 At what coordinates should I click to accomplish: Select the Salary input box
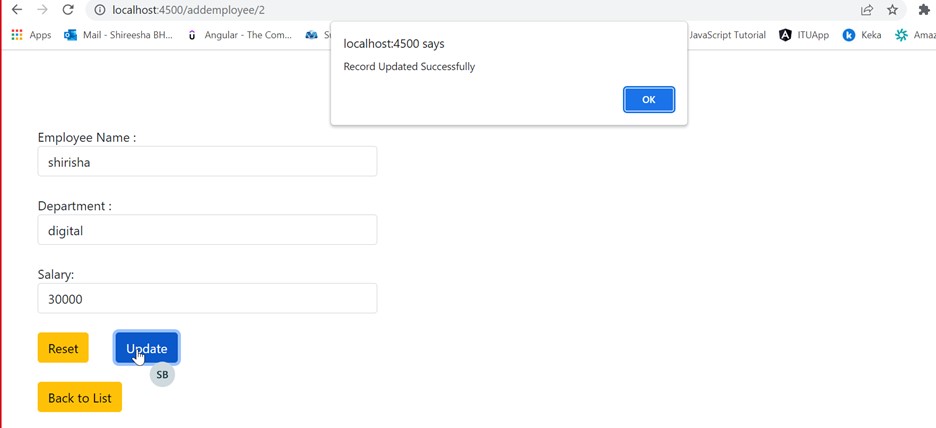[207, 299]
